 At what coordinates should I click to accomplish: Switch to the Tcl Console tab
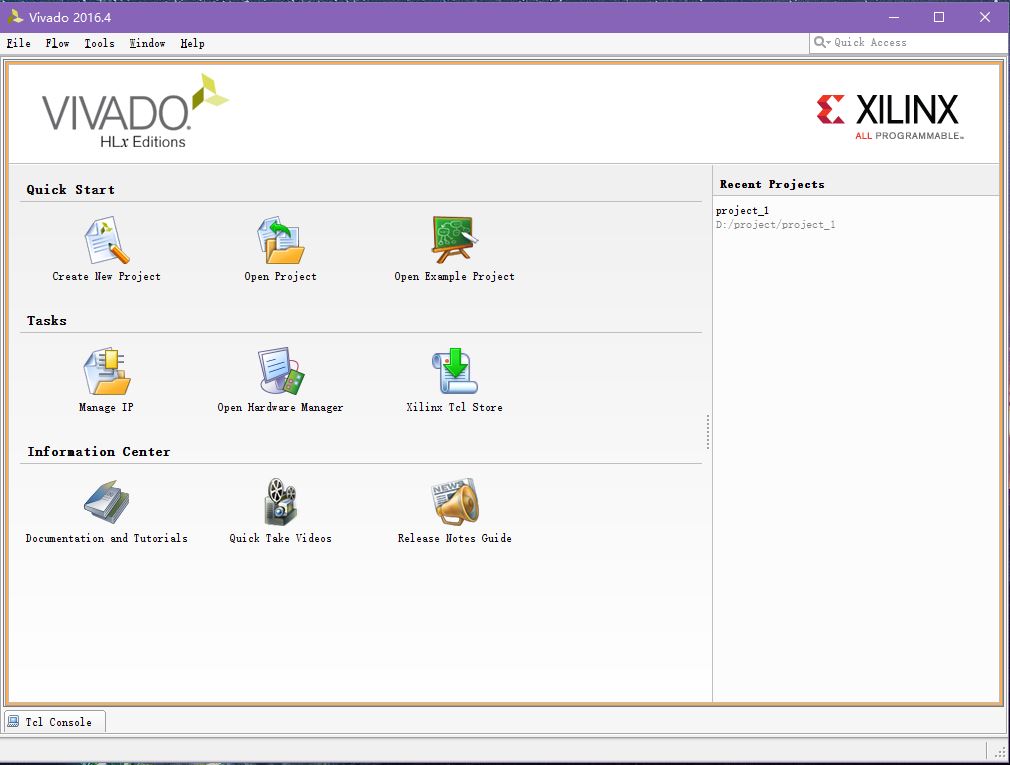point(56,722)
